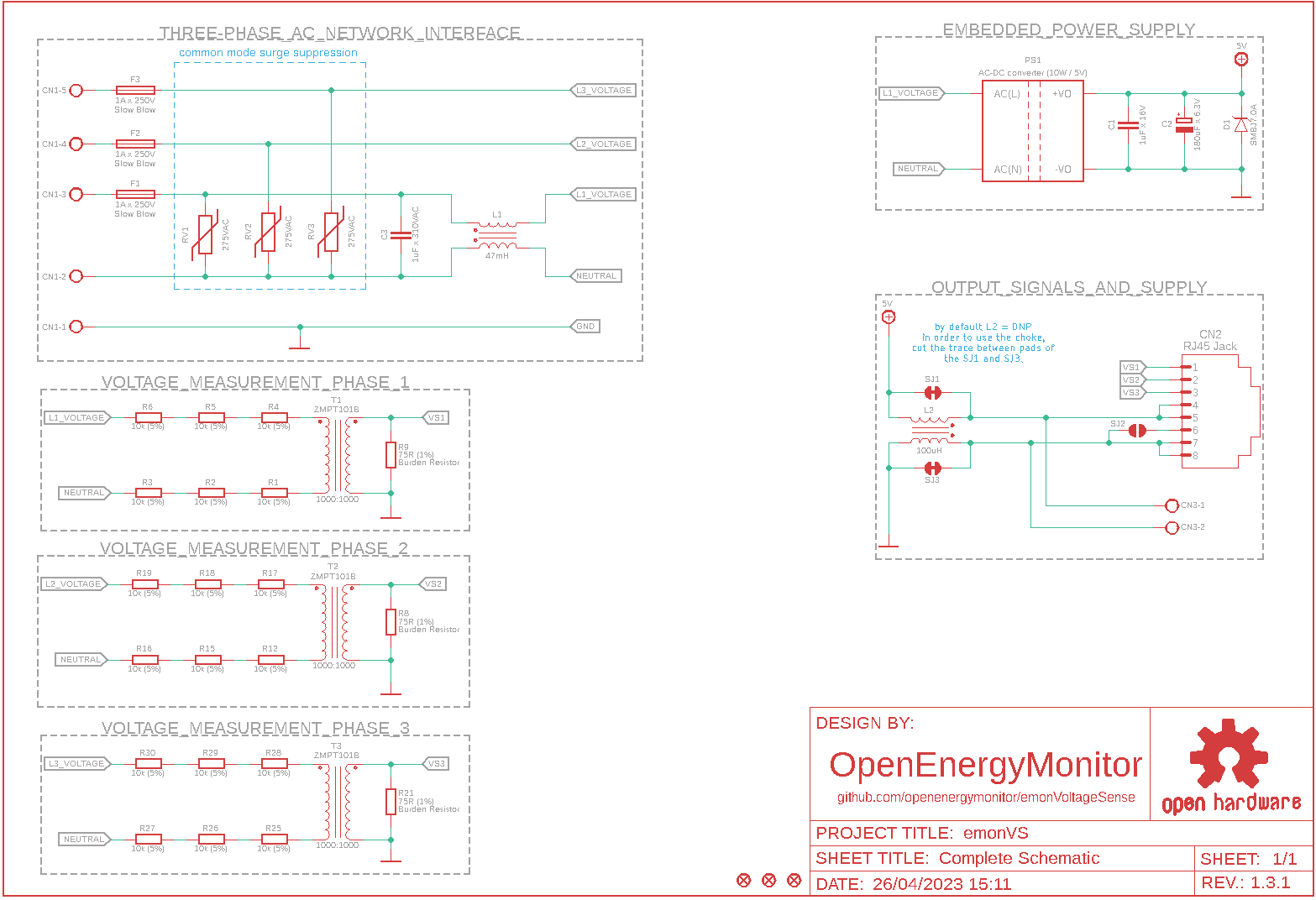Select fuse F1 symbol
The height and width of the screenshot is (900, 1316).
135,194
